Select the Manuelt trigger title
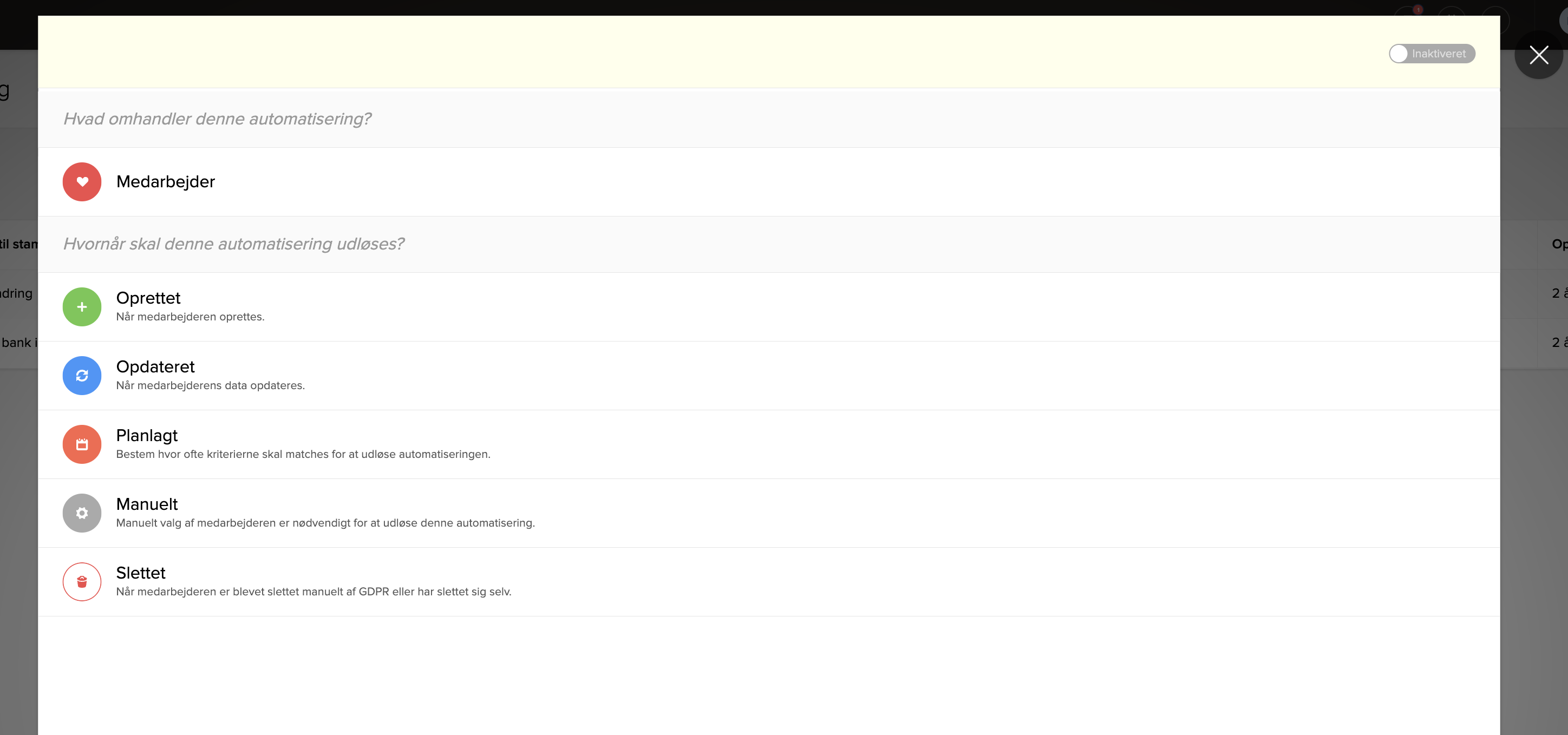This screenshot has height=735, width=1568. point(147,504)
